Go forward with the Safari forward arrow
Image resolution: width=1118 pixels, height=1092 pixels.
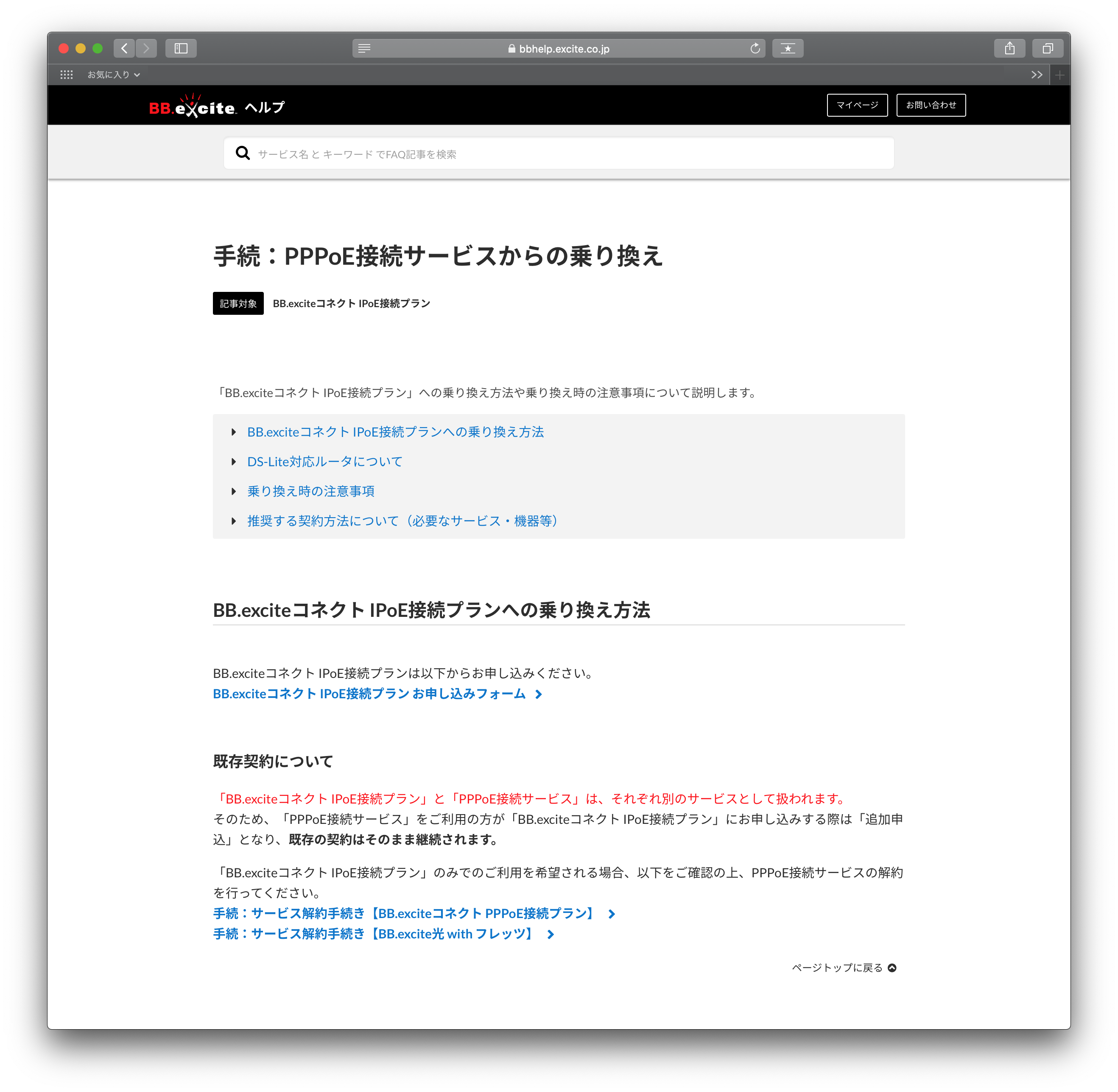(x=146, y=49)
